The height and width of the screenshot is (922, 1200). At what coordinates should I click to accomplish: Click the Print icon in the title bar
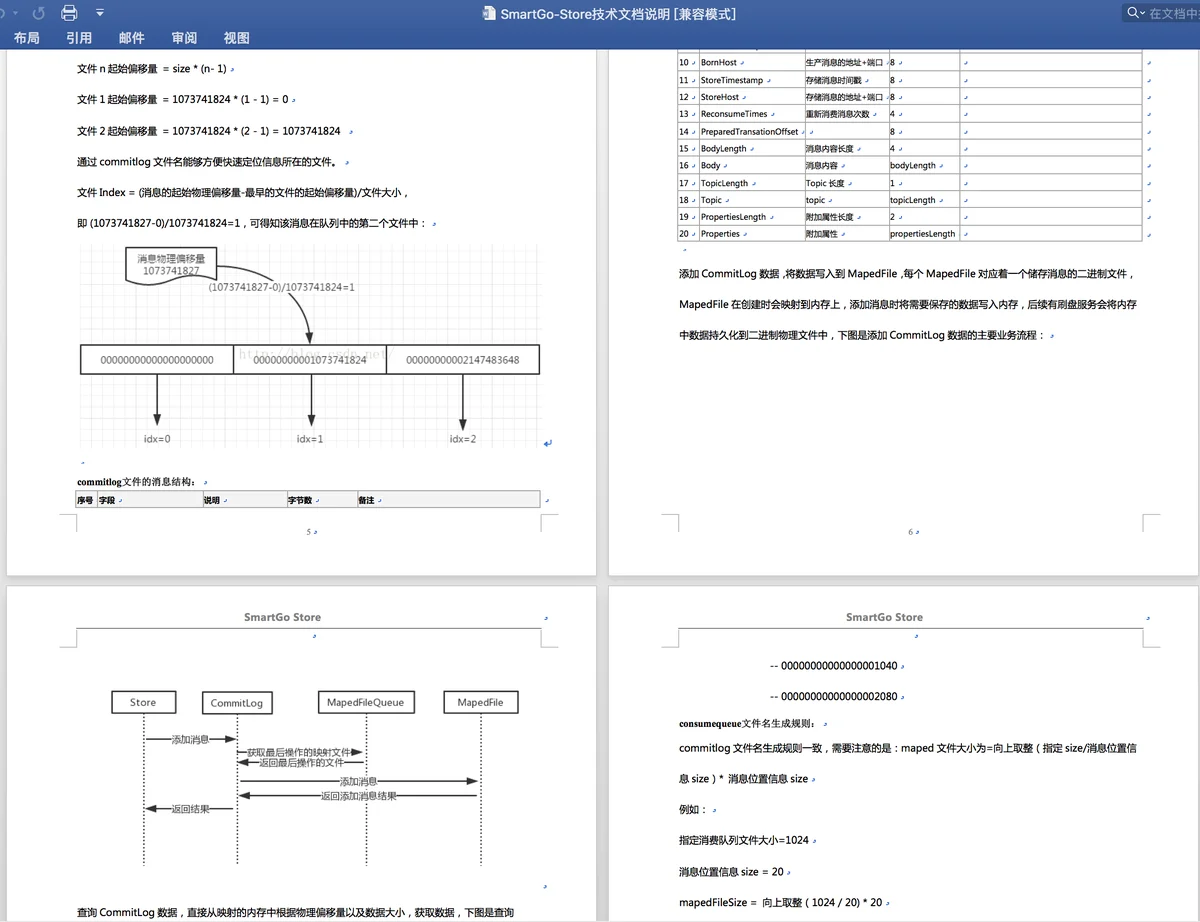click(69, 13)
